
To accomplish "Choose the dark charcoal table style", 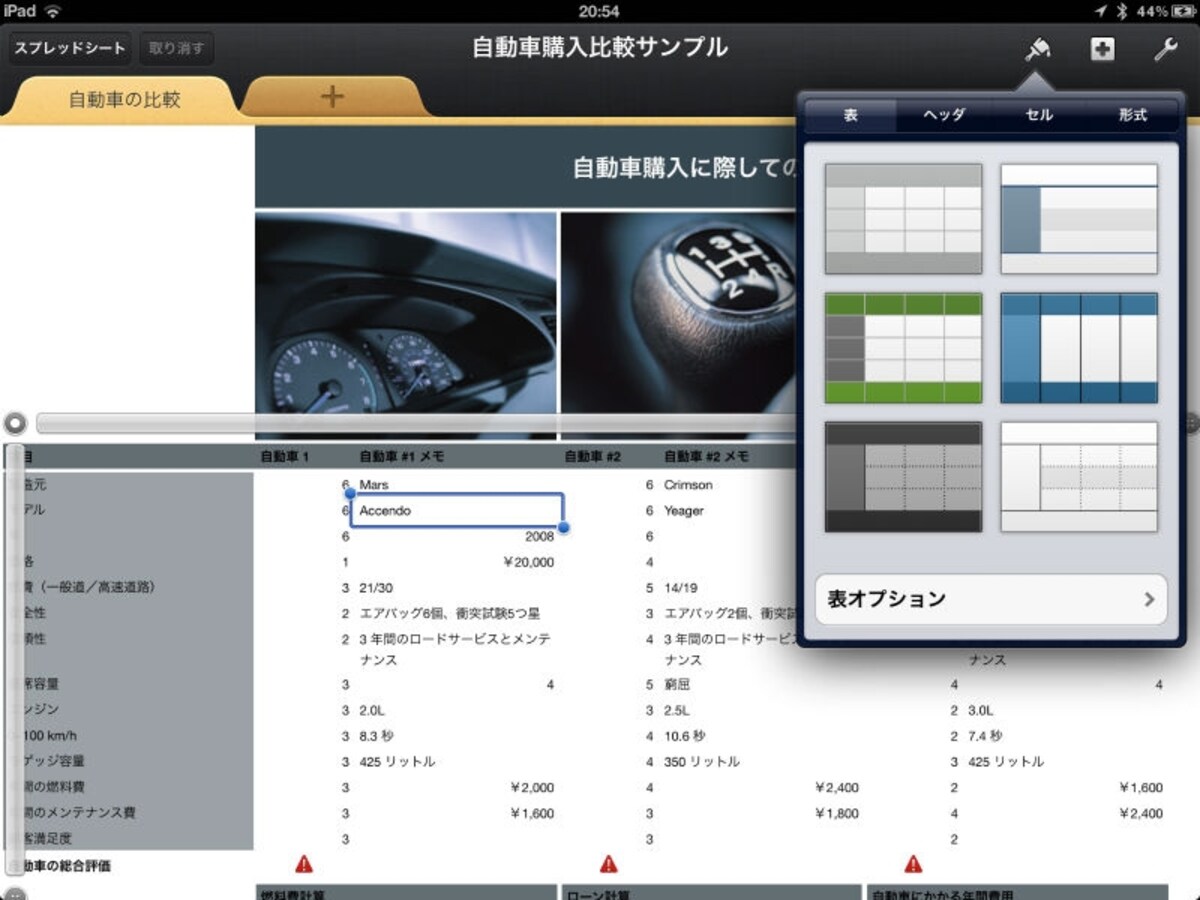I will [903, 477].
